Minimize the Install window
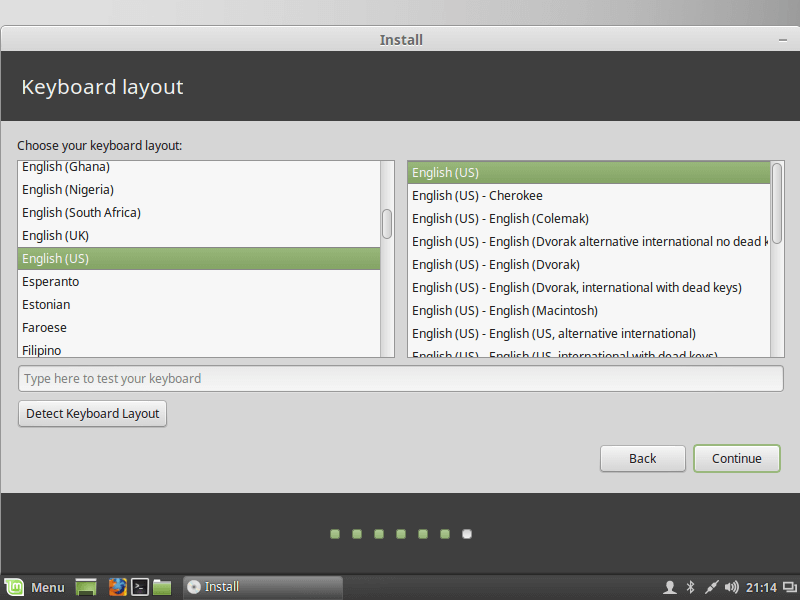Screen dimensions: 800x600 (782, 40)
